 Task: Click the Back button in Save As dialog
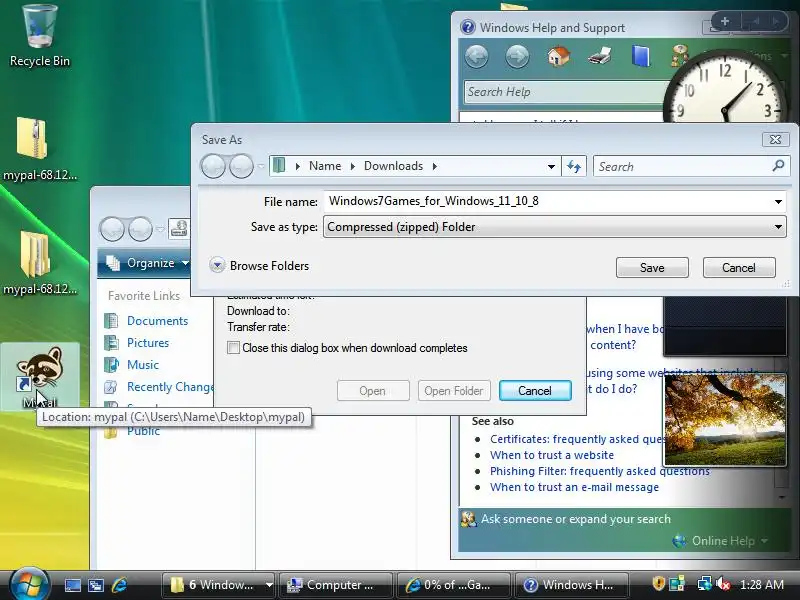click(213, 166)
